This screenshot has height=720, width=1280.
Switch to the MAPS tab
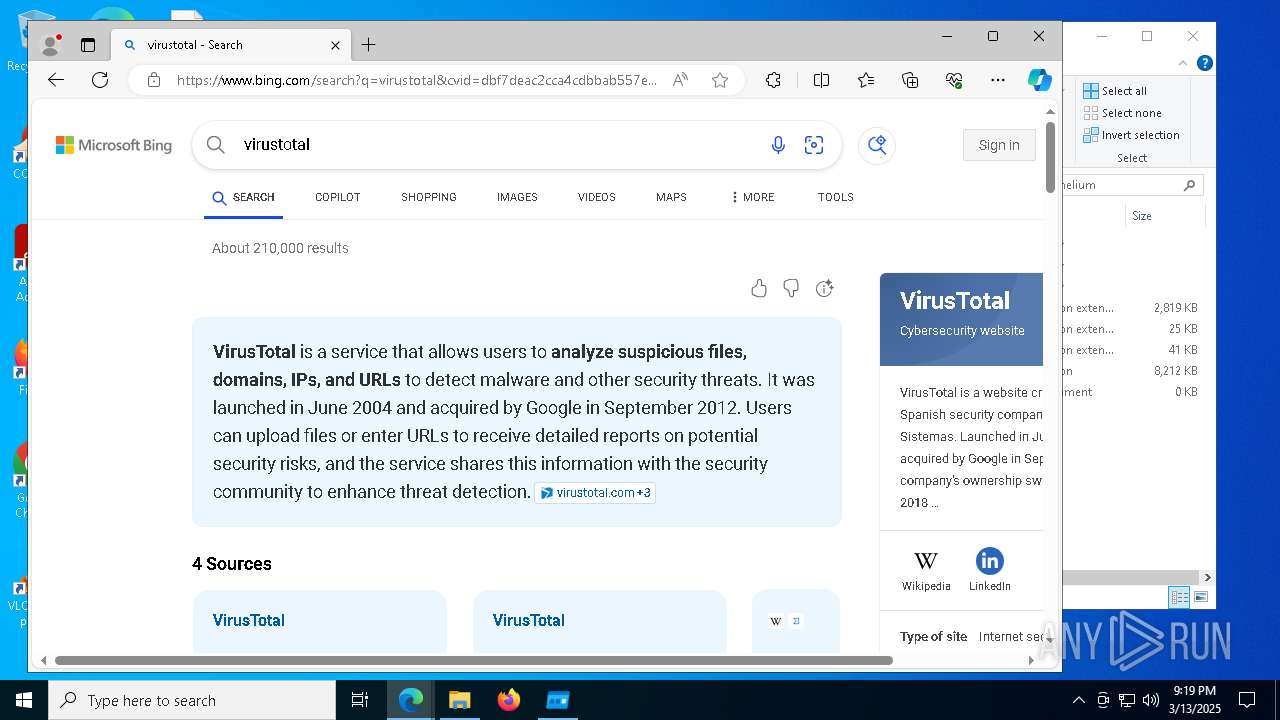(x=671, y=197)
